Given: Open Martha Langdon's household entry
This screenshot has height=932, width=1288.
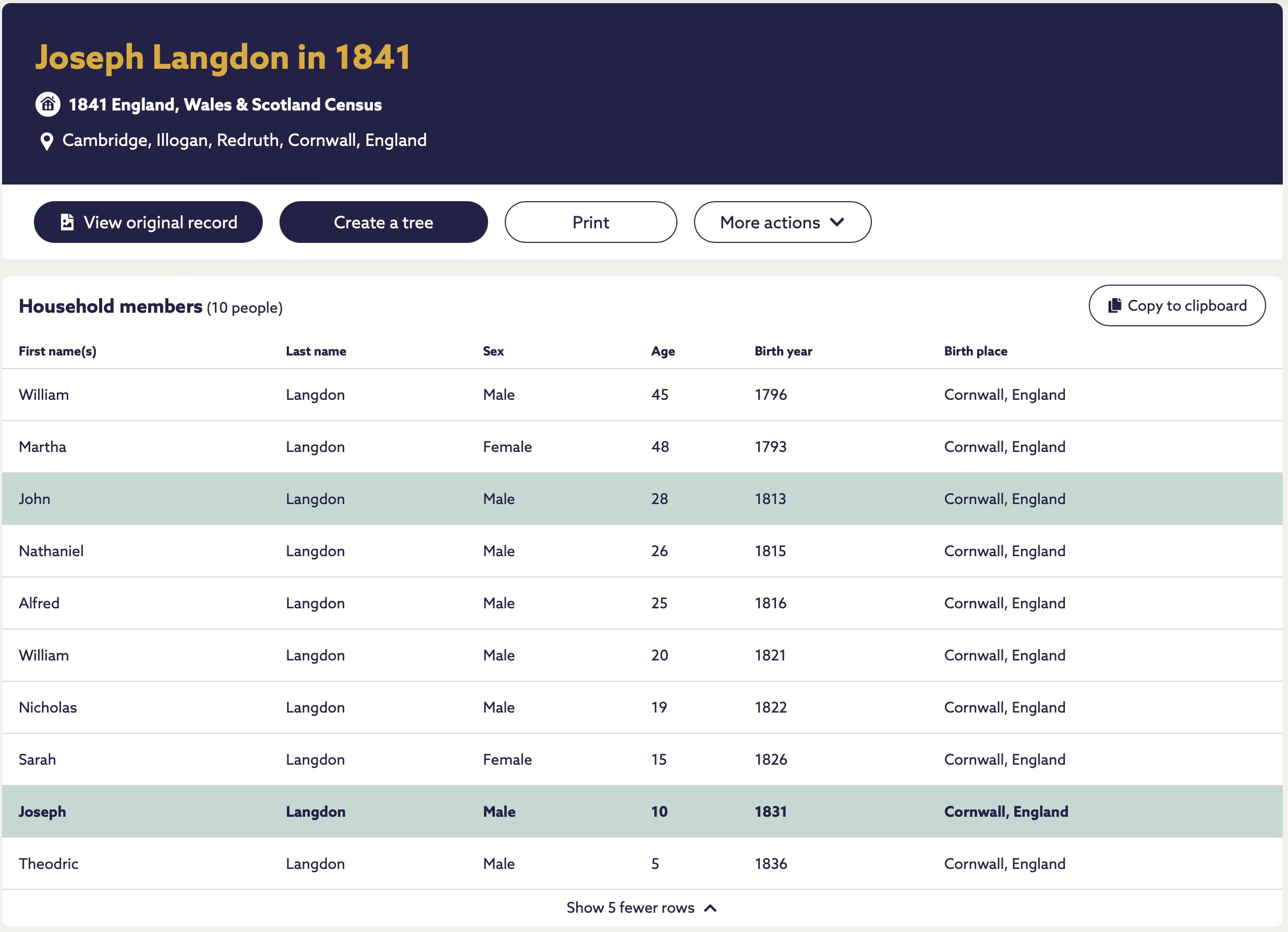Looking at the screenshot, I should pos(642,447).
